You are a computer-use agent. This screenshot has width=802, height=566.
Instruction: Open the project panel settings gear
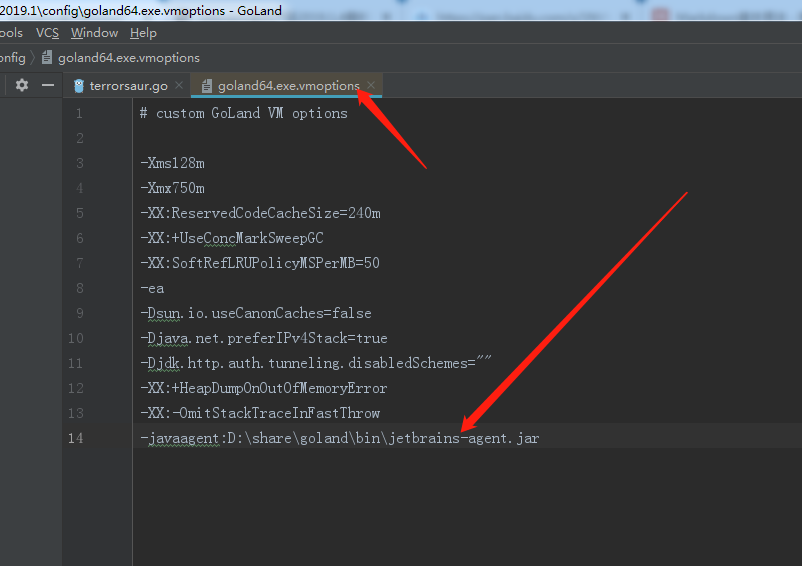21,85
